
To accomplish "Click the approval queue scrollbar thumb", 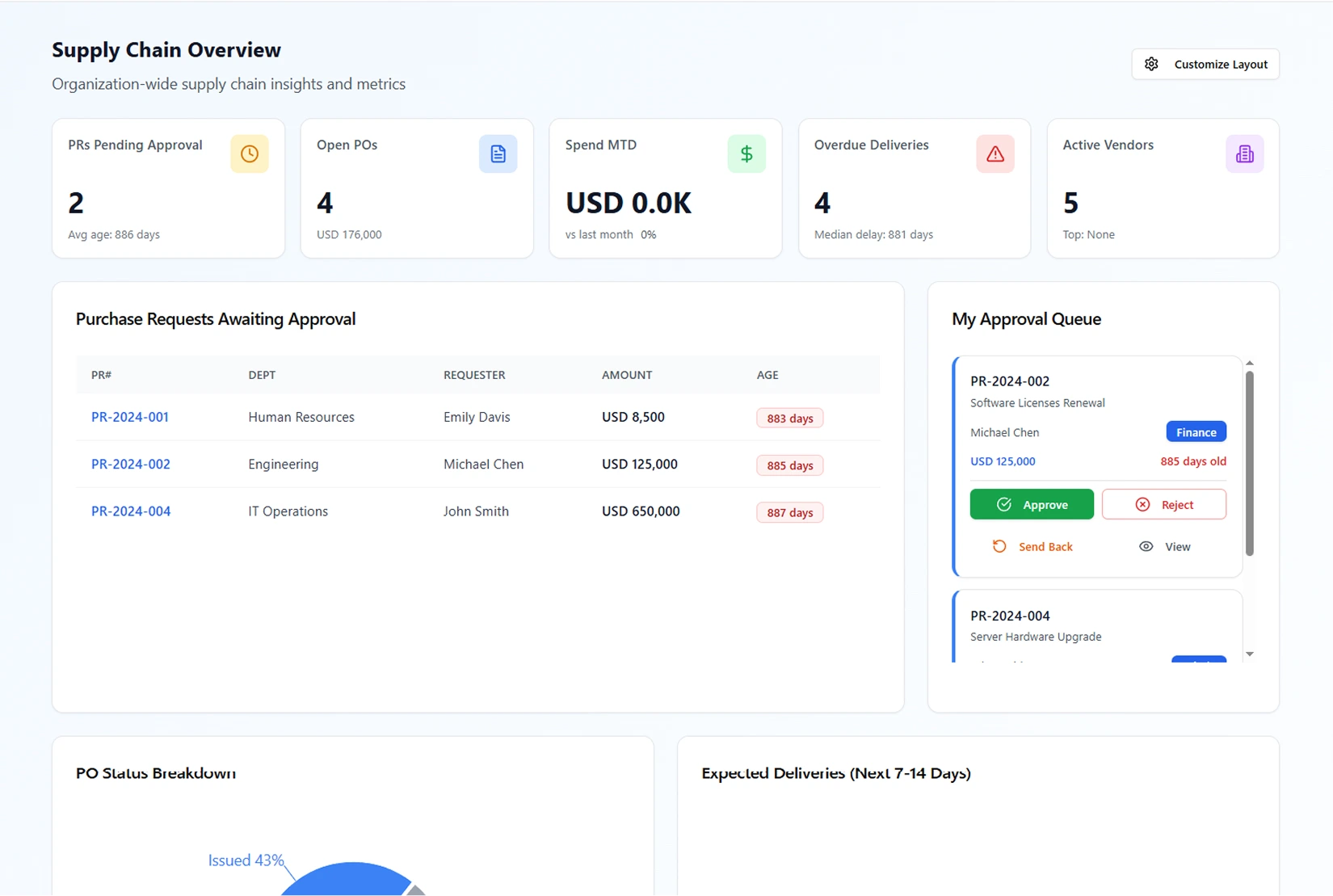I will [x=1250, y=463].
